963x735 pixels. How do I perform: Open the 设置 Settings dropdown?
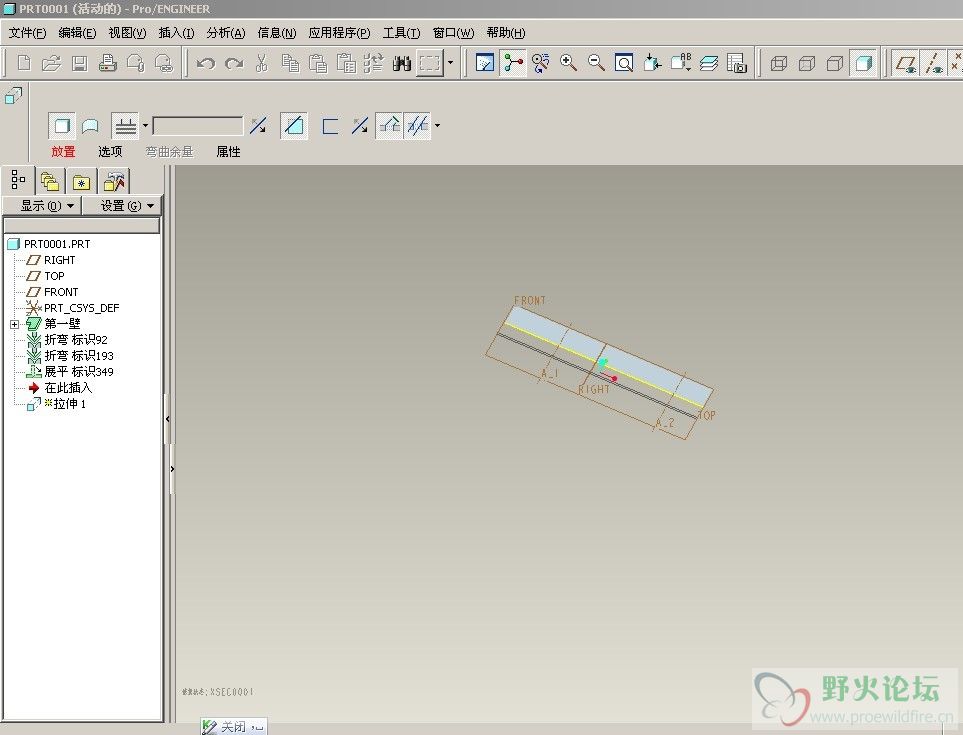coord(122,206)
